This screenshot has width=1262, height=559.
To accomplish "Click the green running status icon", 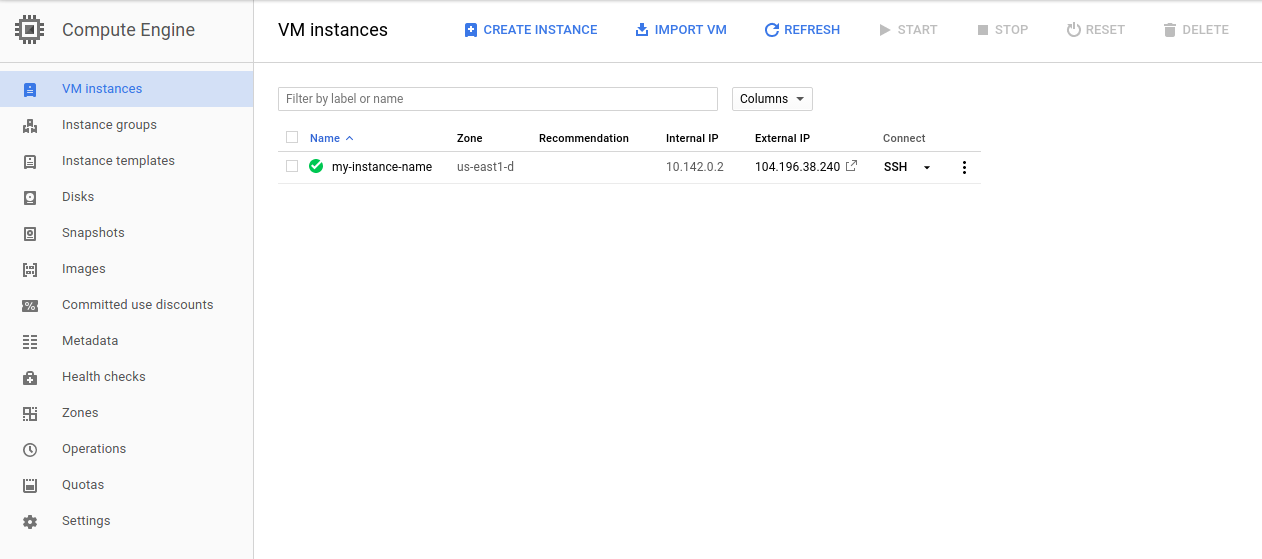I will 316,167.
